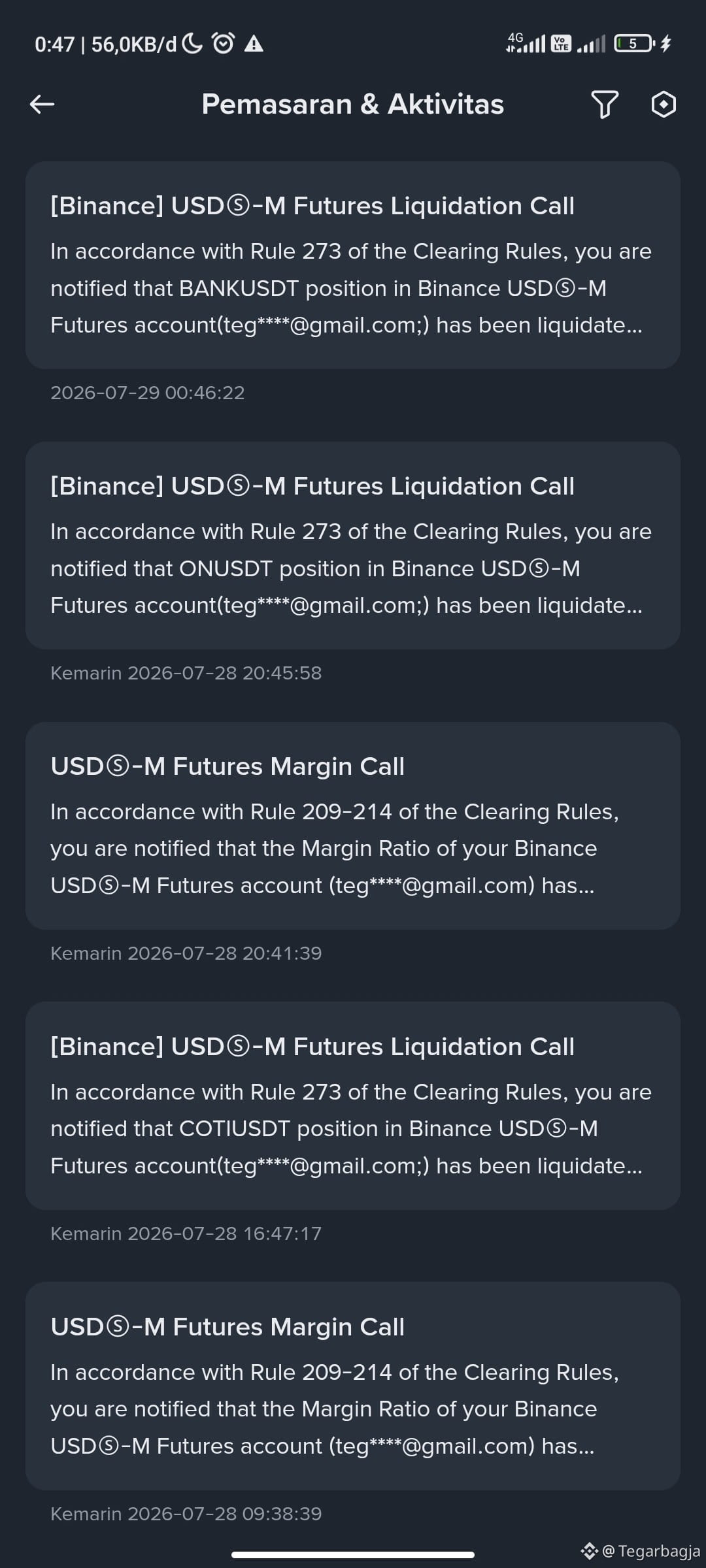
Task: Open the notification filter funnel icon
Action: coord(605,104)
